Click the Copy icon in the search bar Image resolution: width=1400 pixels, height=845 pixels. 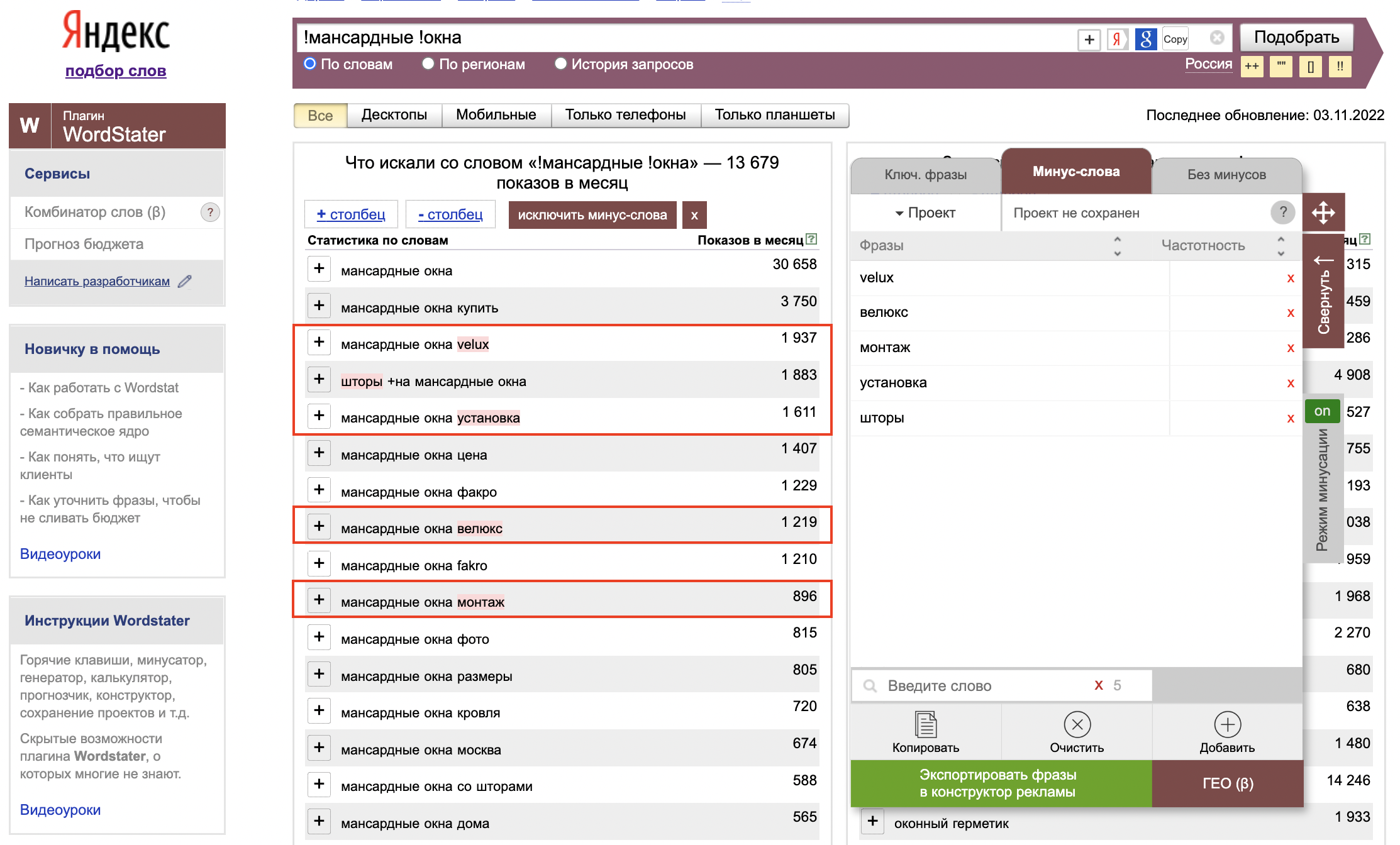1175,39
